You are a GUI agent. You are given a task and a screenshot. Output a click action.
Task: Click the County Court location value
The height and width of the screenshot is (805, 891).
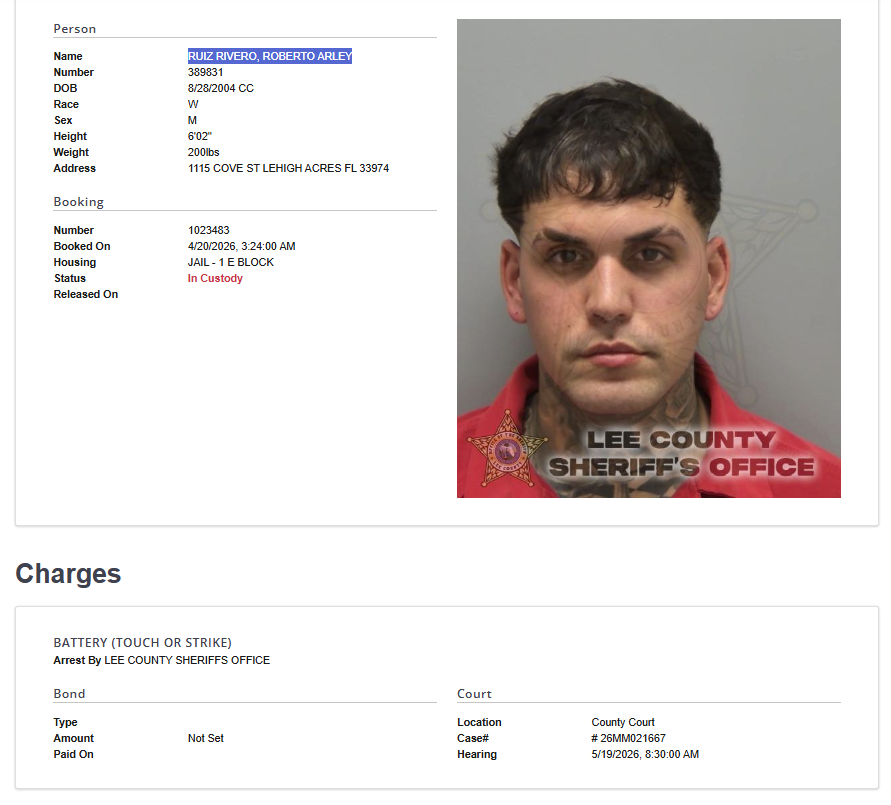pyautogui.click(x=623, y=722)
